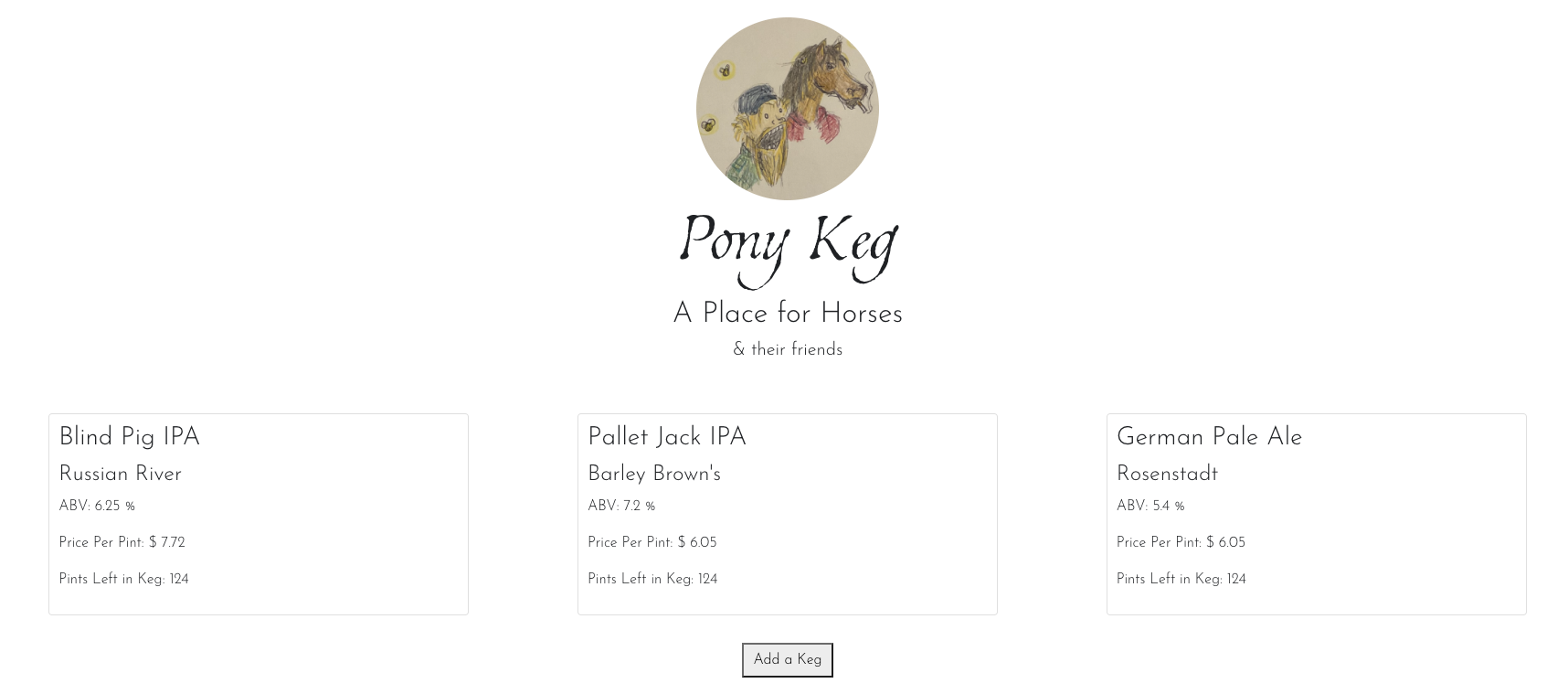This screenshot has width=1568, height=694.
Task: Click the Russian River brewery name
Action: coord(120,475)
